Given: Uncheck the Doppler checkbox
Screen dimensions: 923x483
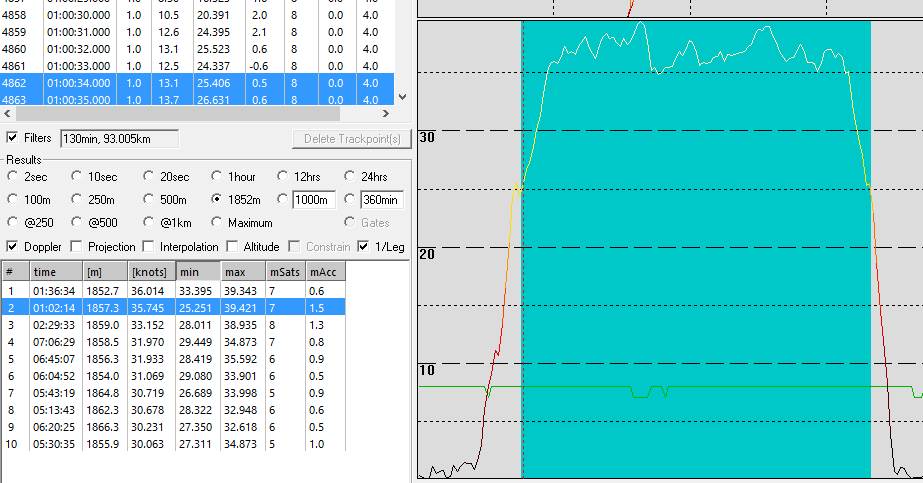Looking at the screenshot, I should pyautogui.click(x=12, y=246).
